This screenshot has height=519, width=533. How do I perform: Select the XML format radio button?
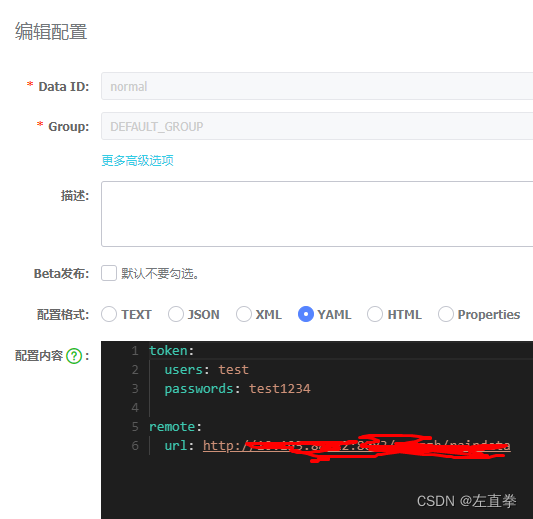pyautogui.click(x=244, y=314)
